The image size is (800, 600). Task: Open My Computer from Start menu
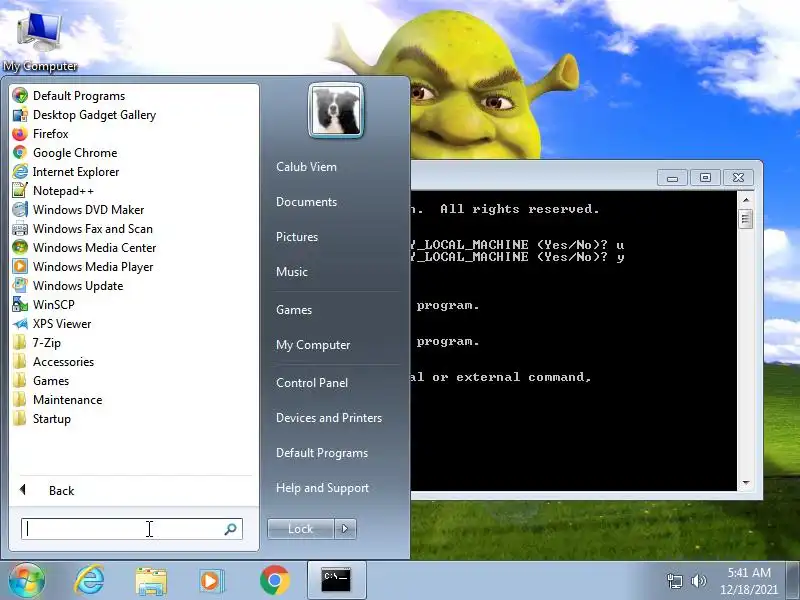point(313,345)
